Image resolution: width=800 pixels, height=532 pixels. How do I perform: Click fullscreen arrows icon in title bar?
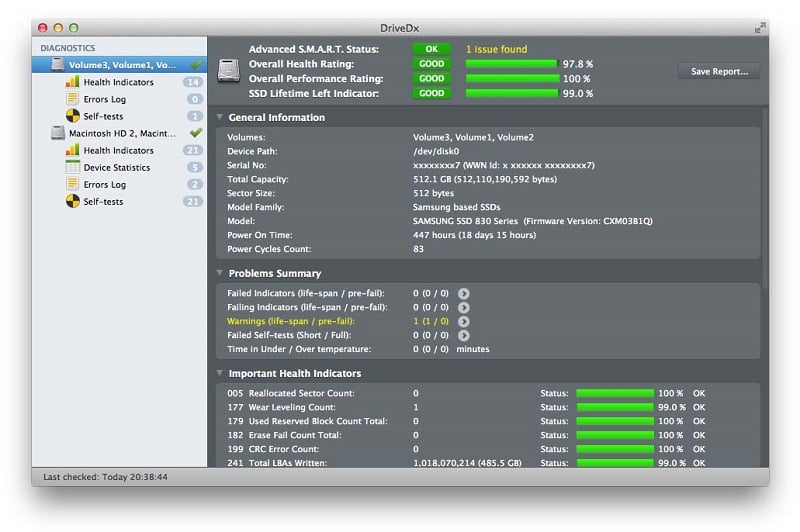tap(760, 28)
